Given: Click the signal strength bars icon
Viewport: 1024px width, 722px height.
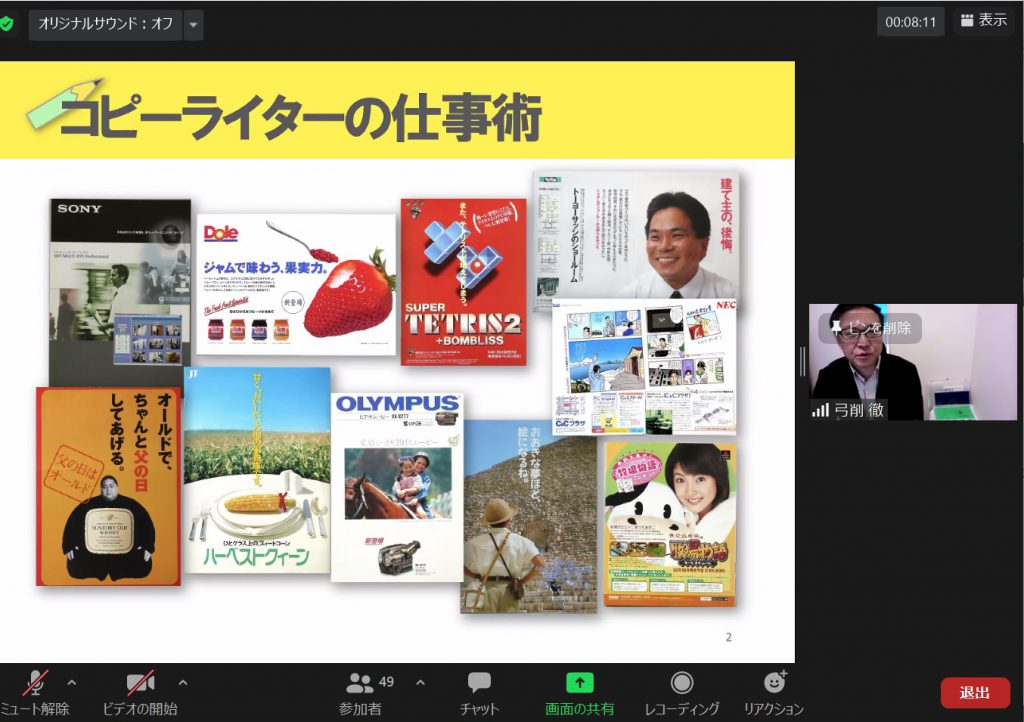Looking at the screenshot, I should 820,410.
